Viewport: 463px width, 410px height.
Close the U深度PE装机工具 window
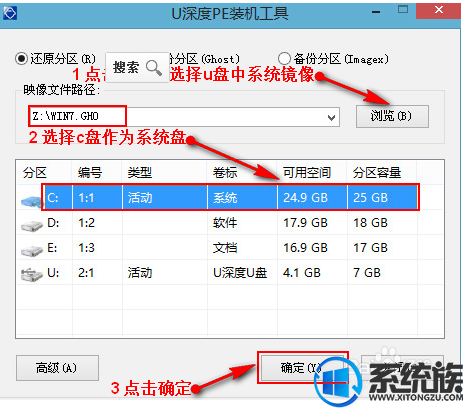pos(439,10)
